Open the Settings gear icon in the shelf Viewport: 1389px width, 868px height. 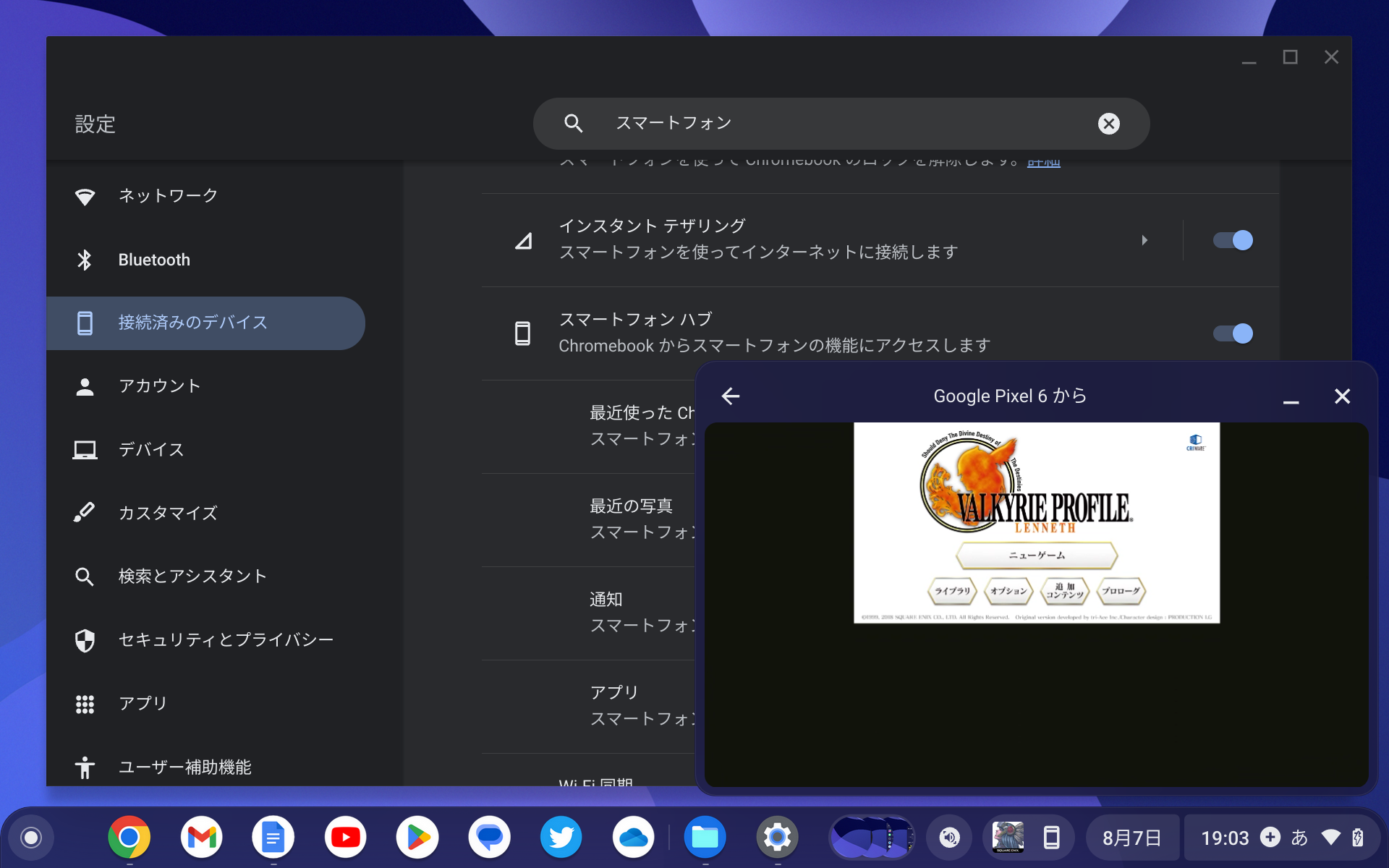click(x=777, y=837)
